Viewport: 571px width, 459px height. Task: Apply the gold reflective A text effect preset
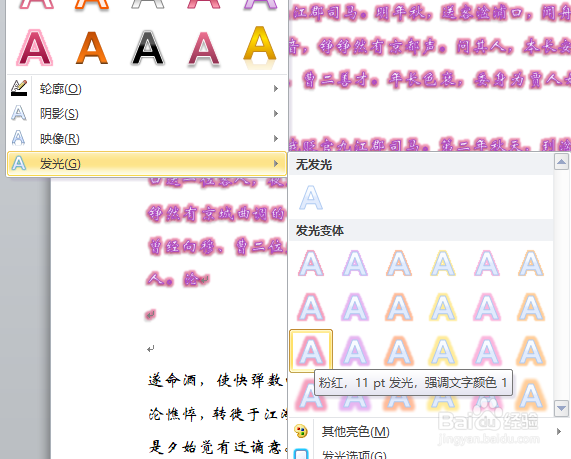point(260,47)
